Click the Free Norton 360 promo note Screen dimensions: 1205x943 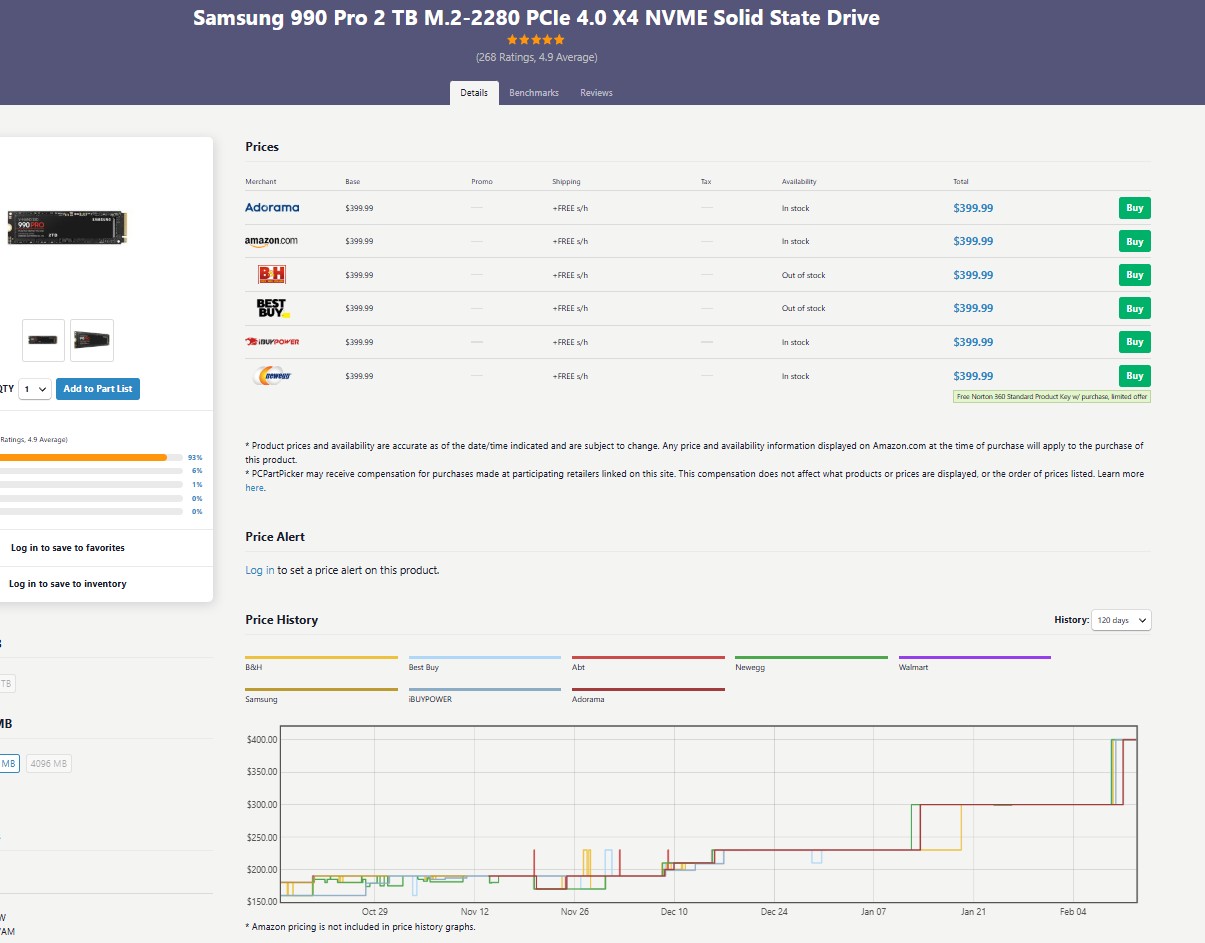pyautogui.click(x=1052, y=397)
